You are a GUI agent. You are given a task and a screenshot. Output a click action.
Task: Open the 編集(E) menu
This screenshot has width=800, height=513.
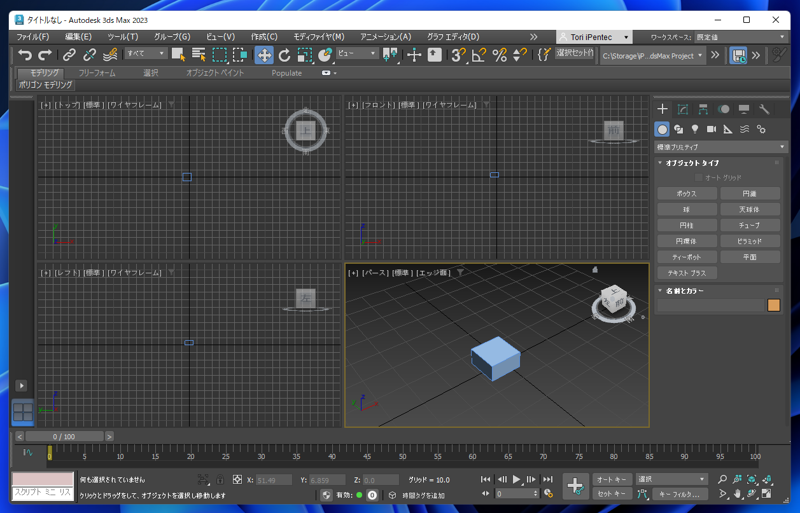[x=78, y=37]
